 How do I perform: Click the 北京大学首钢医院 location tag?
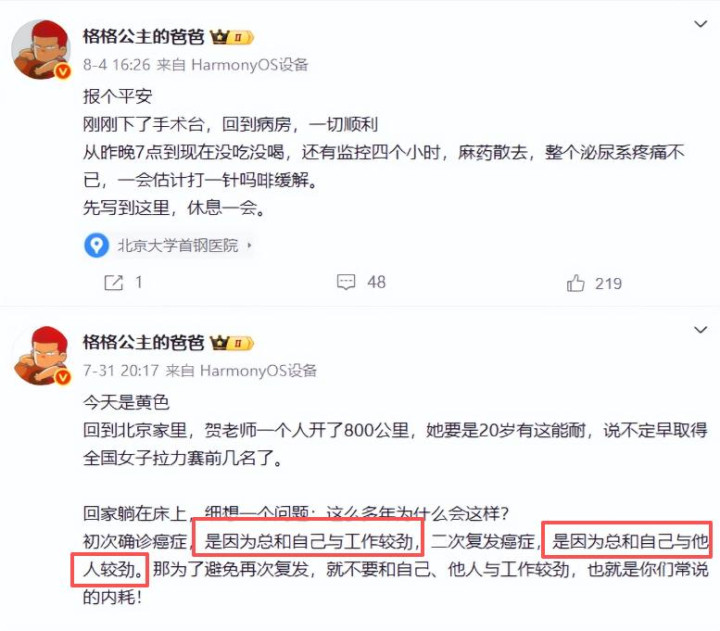[169, 245]
